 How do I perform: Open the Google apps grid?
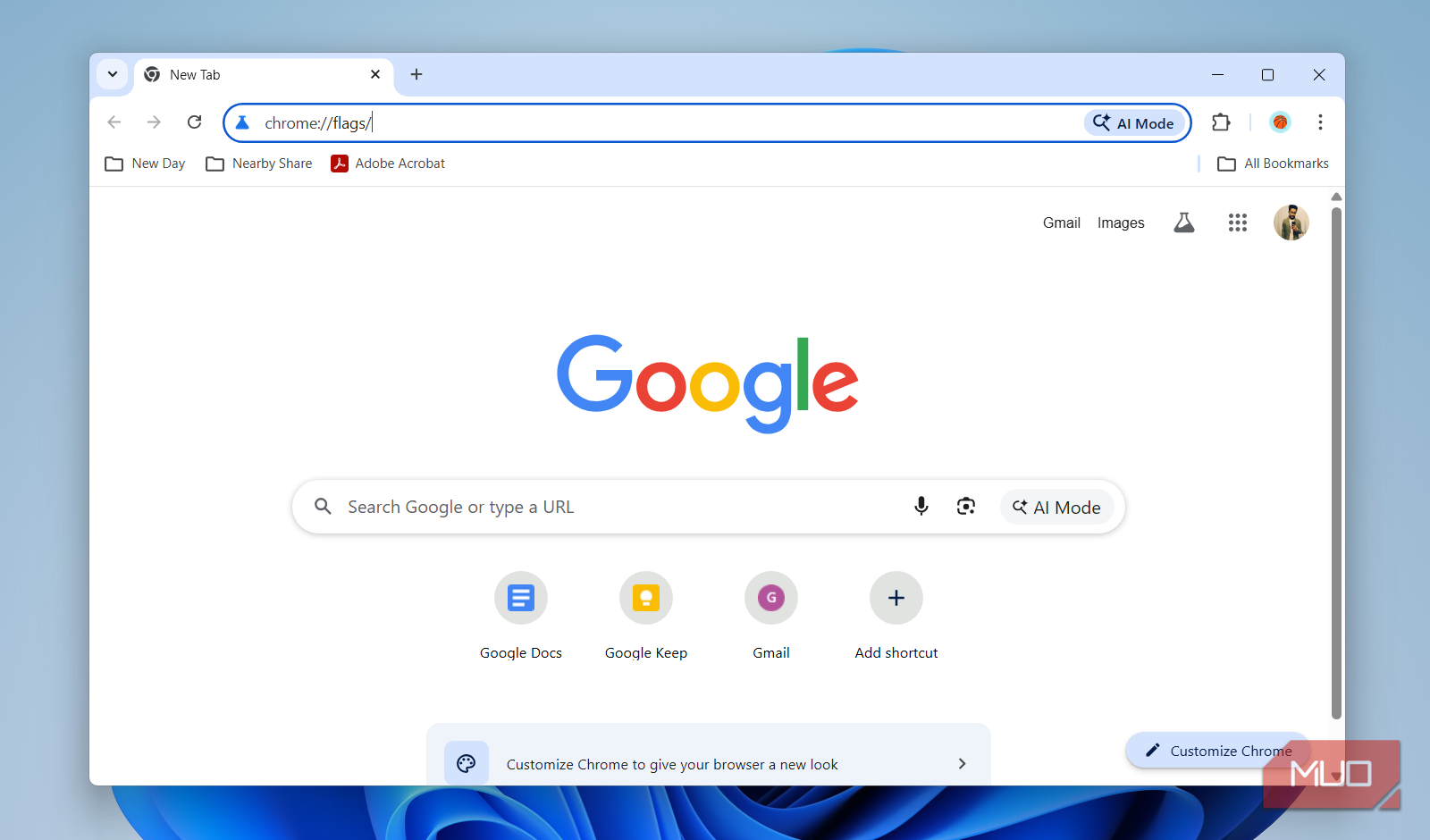click(1238, 223)
